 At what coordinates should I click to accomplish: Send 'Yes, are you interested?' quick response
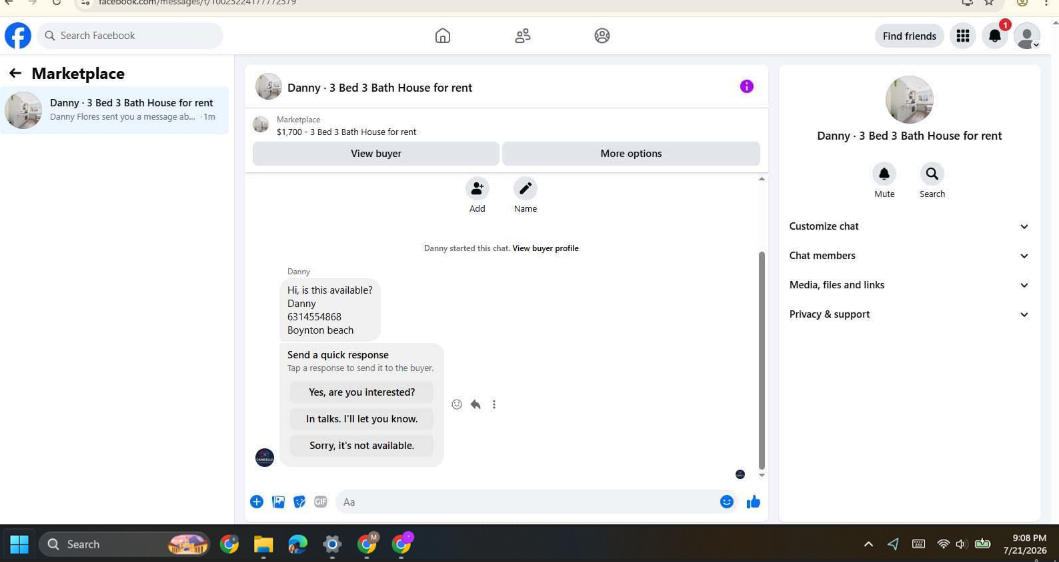[x=361, y=392]
